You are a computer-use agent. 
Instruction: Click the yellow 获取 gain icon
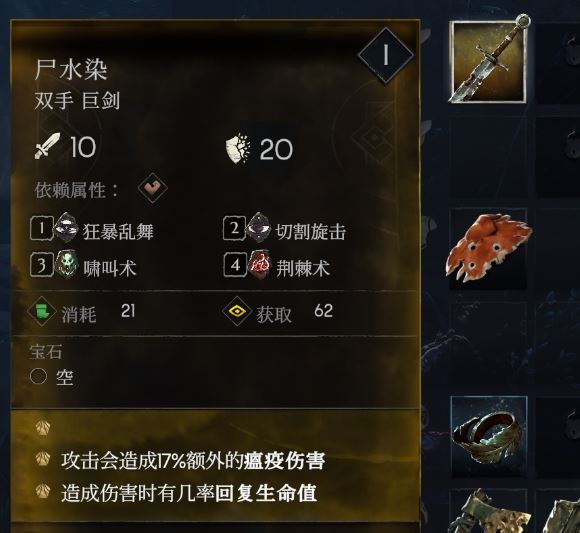[237, 311]
